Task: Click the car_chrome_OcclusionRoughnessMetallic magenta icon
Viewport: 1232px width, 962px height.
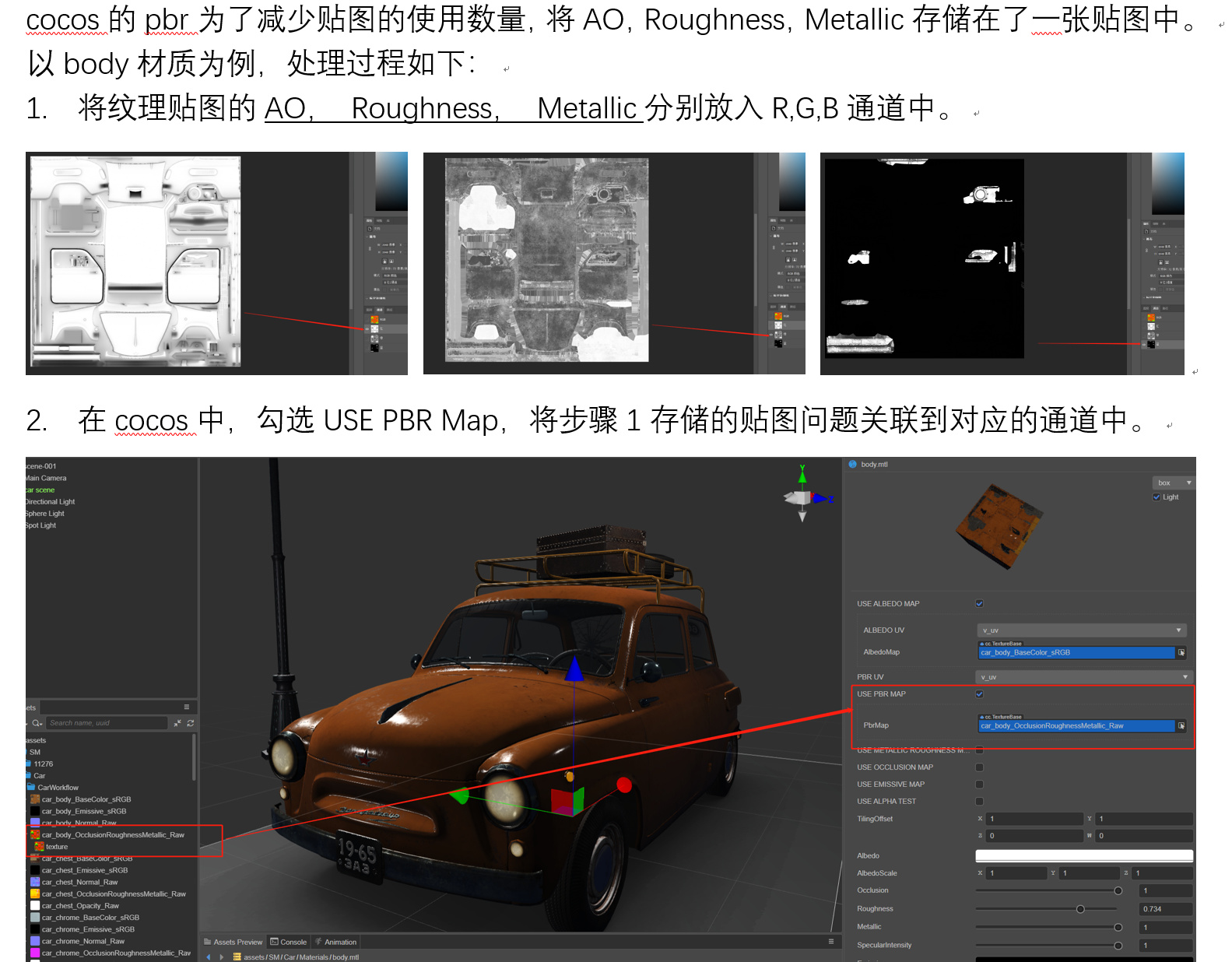Action: click(35, 953)
